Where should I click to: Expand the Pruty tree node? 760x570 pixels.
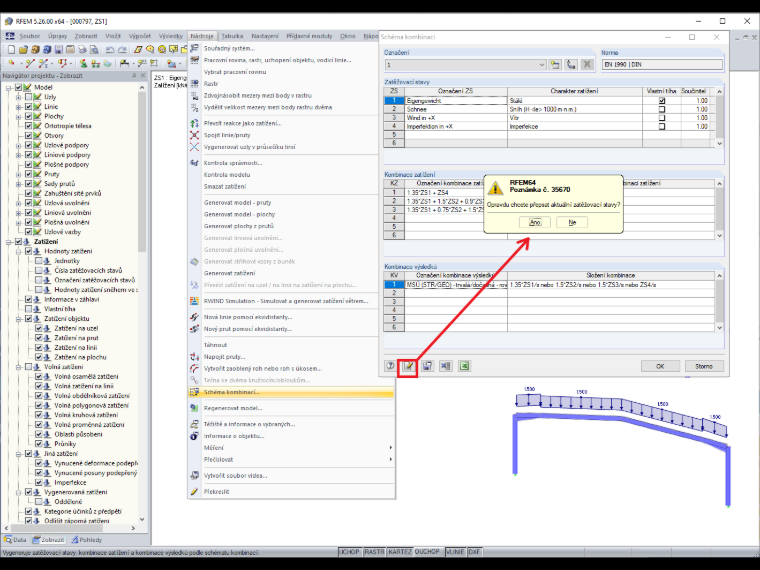click(18, 174)
